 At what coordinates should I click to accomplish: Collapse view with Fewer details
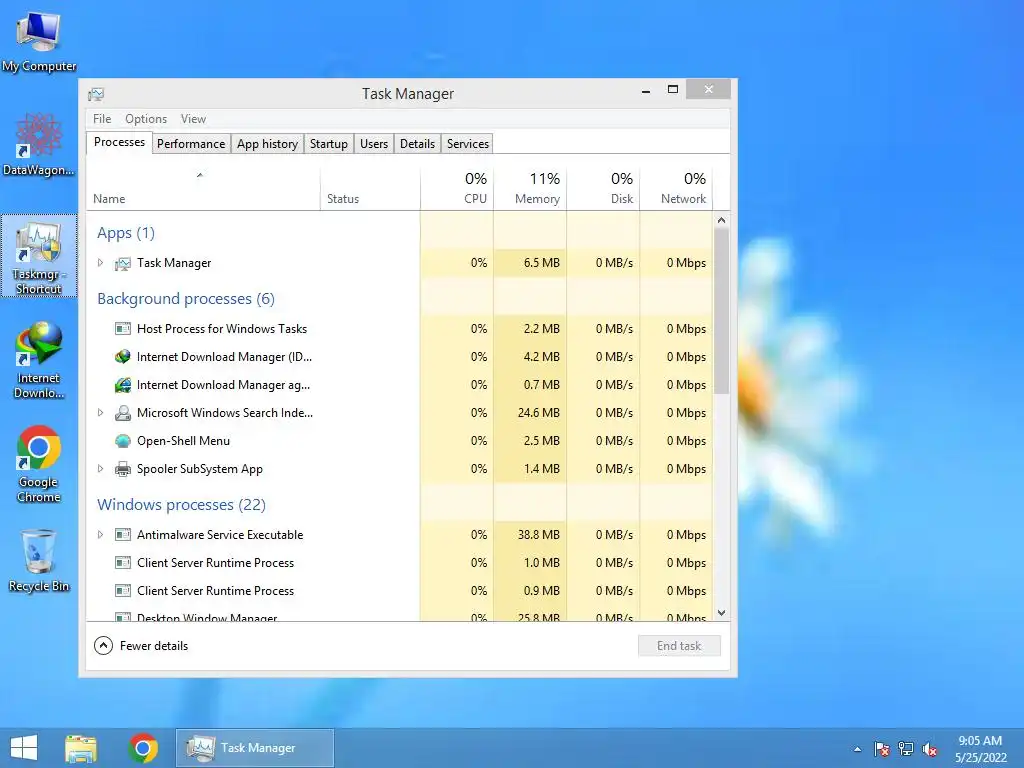coord(141,646)
